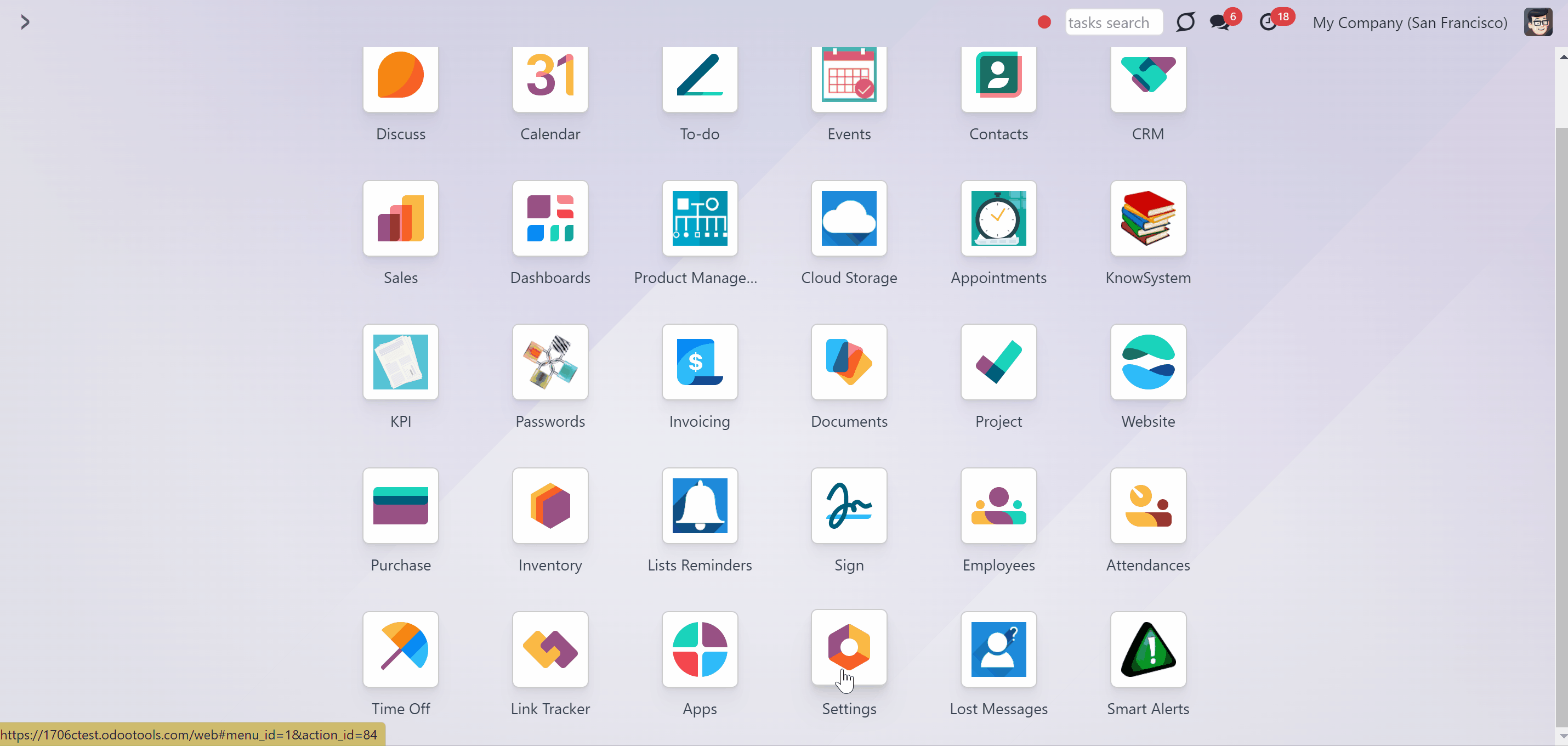Open the Inventory app
This screenshot has width=1568, height=746.
point(550,506)
